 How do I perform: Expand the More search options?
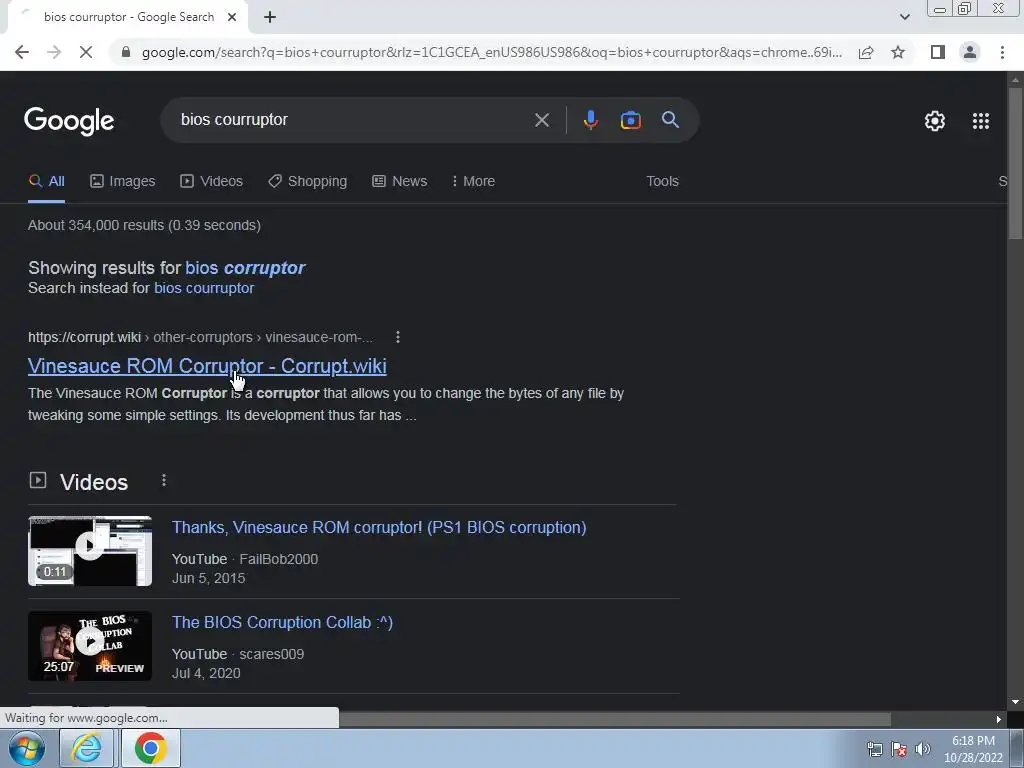pos(473,182)
